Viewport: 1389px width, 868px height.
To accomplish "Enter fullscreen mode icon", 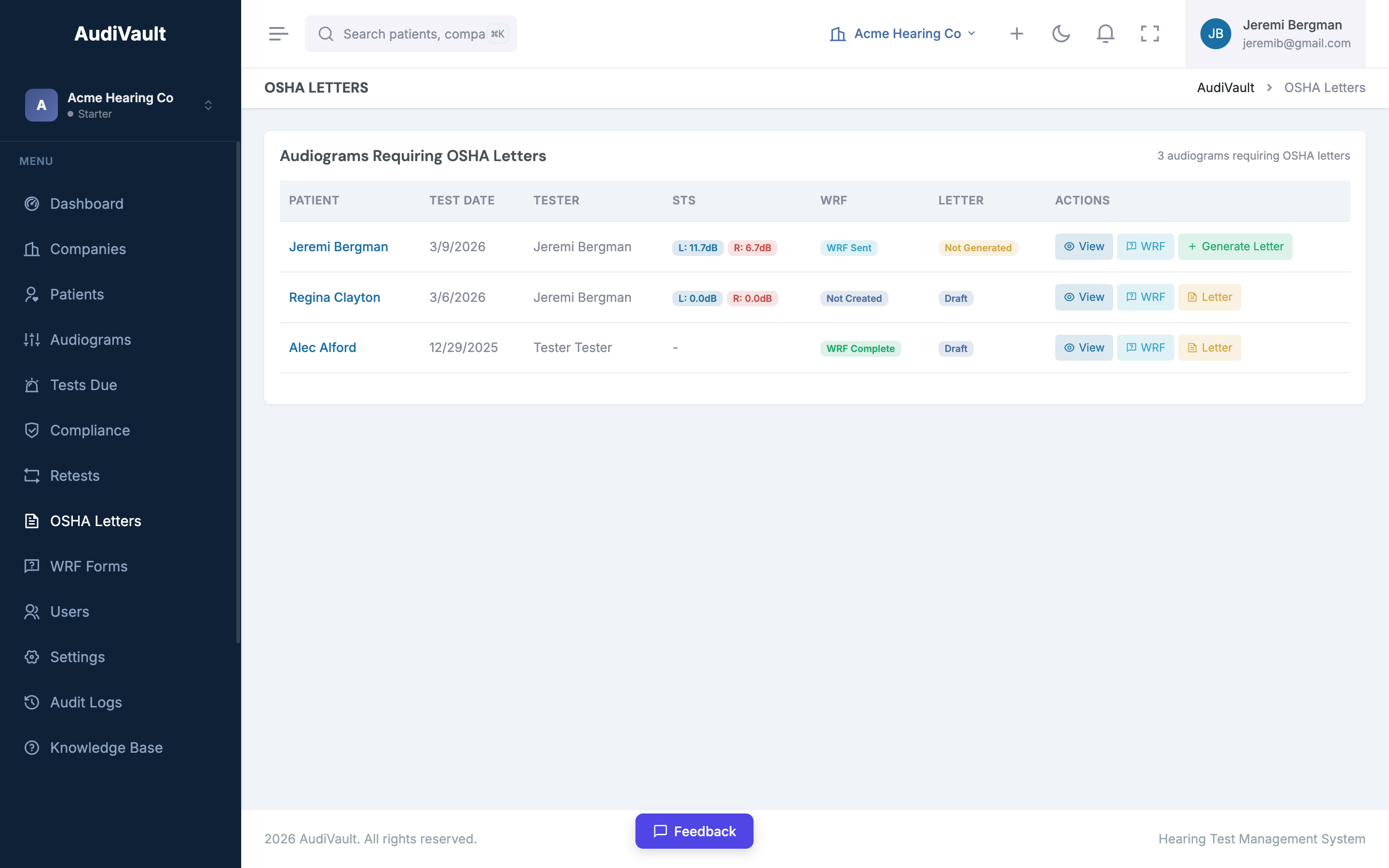I will 1149,34.
